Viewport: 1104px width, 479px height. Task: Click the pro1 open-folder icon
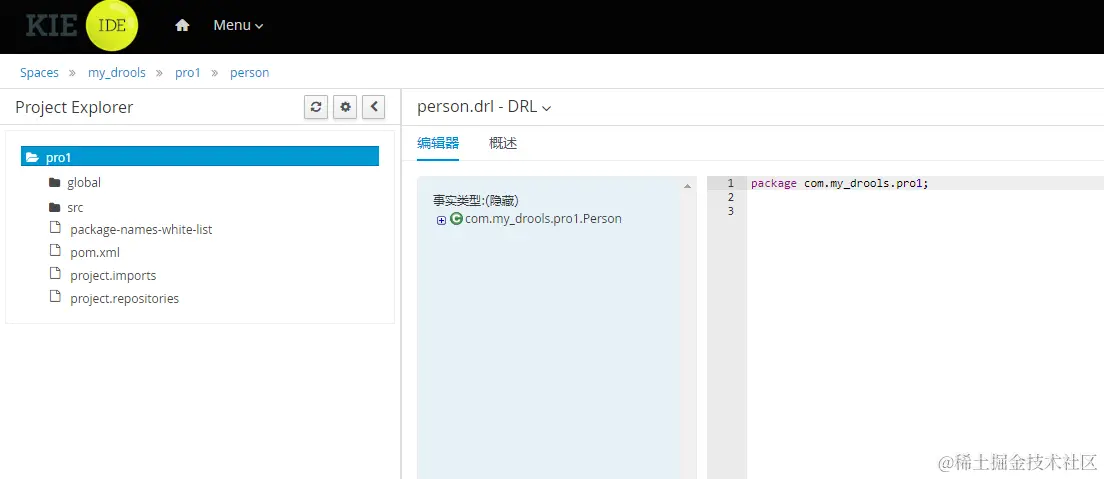pyautogui.click(x=32, y=157)
